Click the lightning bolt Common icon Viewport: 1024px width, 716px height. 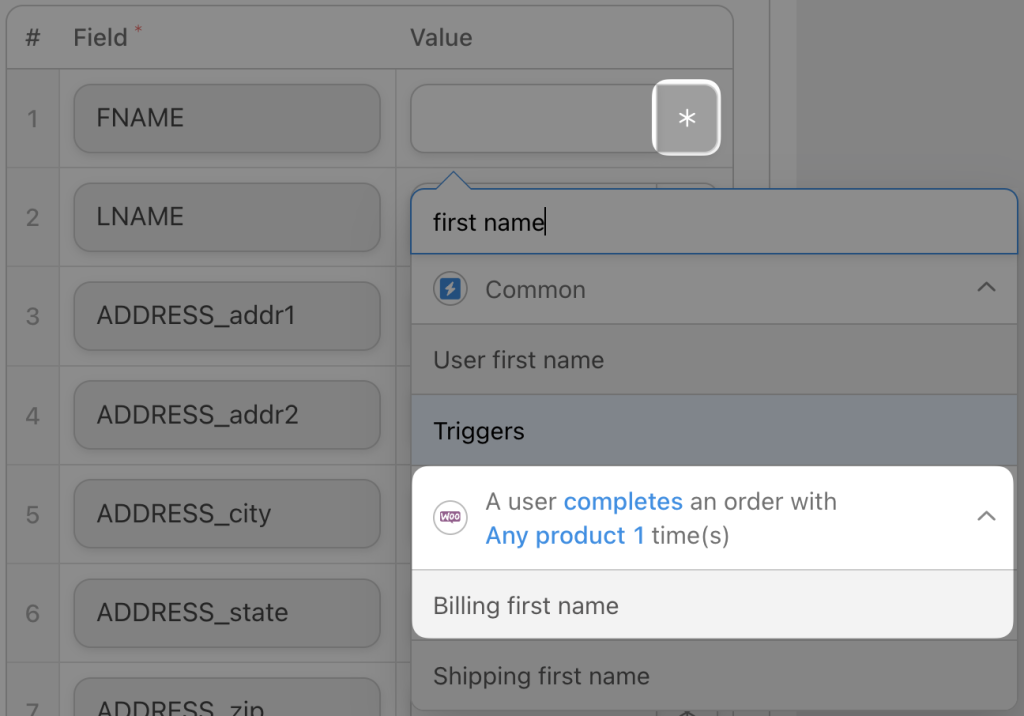pos(450,289)
